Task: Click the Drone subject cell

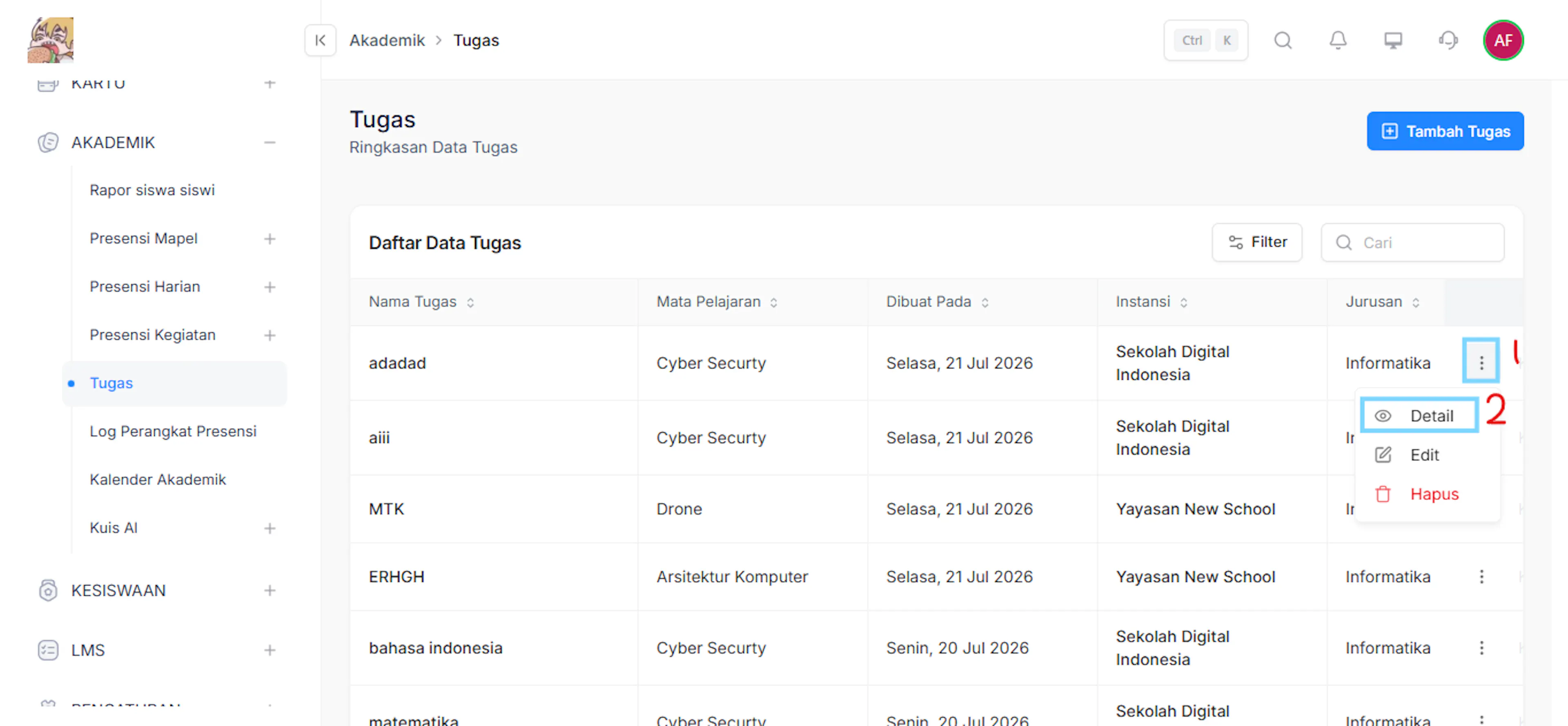Action: pyautogui.click(x=679, y=509)
